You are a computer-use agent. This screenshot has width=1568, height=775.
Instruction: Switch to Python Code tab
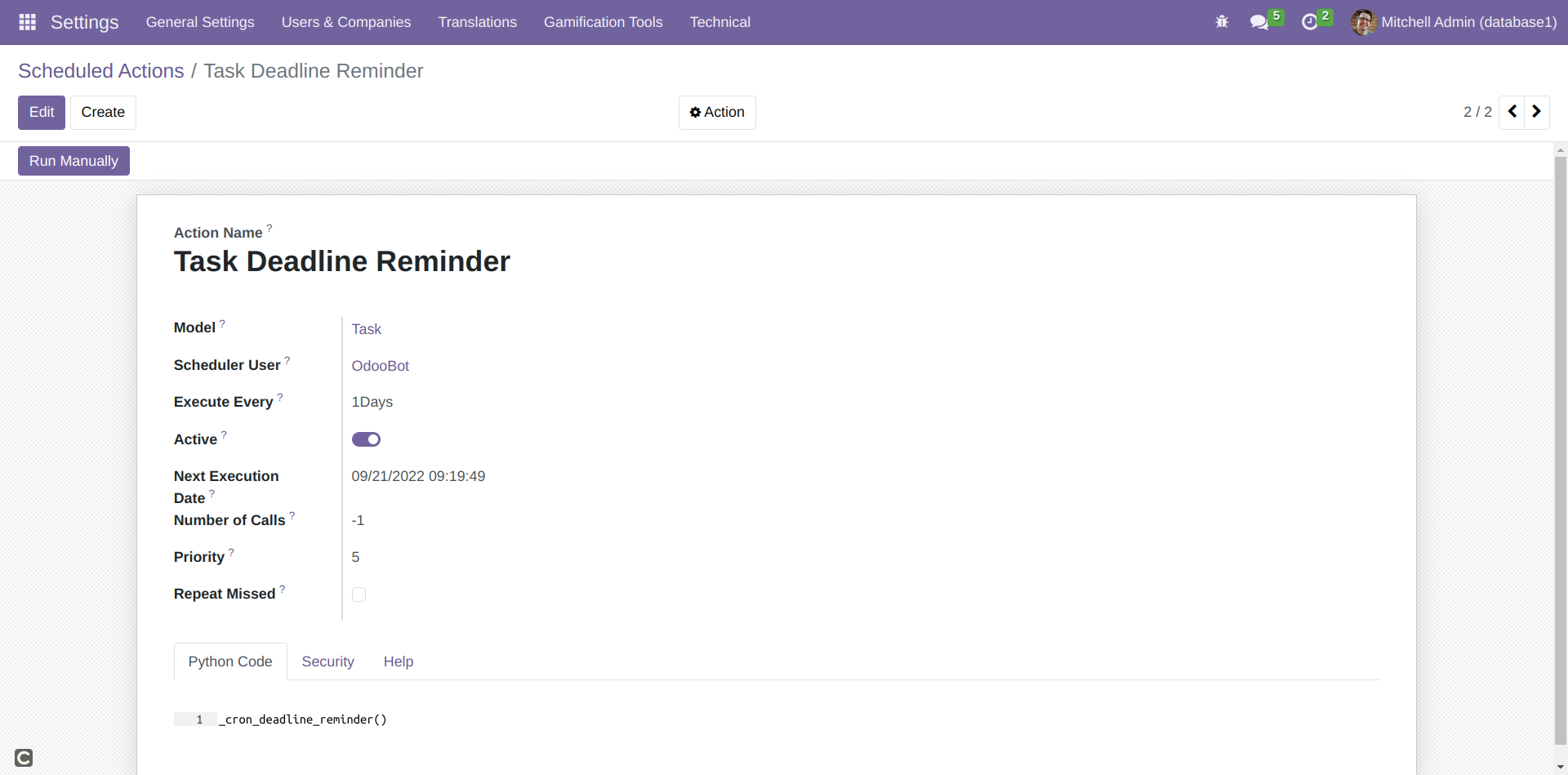point(230,661)
